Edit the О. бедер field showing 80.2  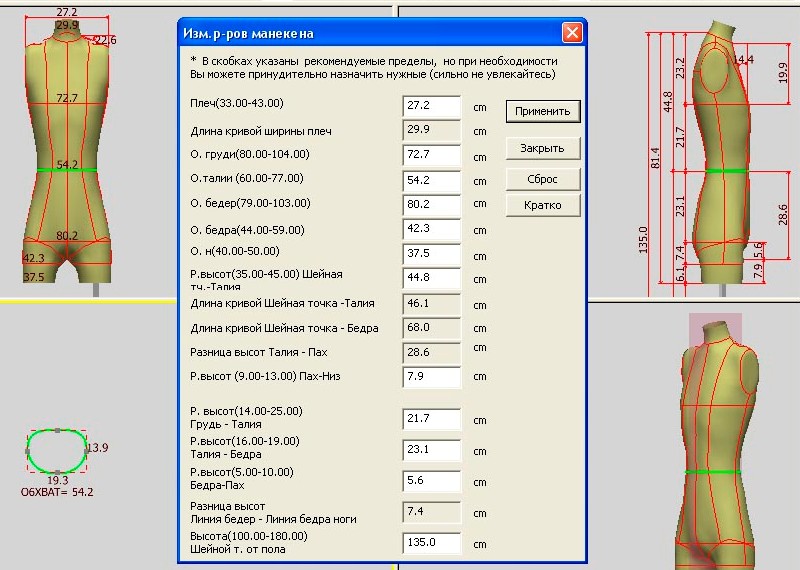point(431,205)
